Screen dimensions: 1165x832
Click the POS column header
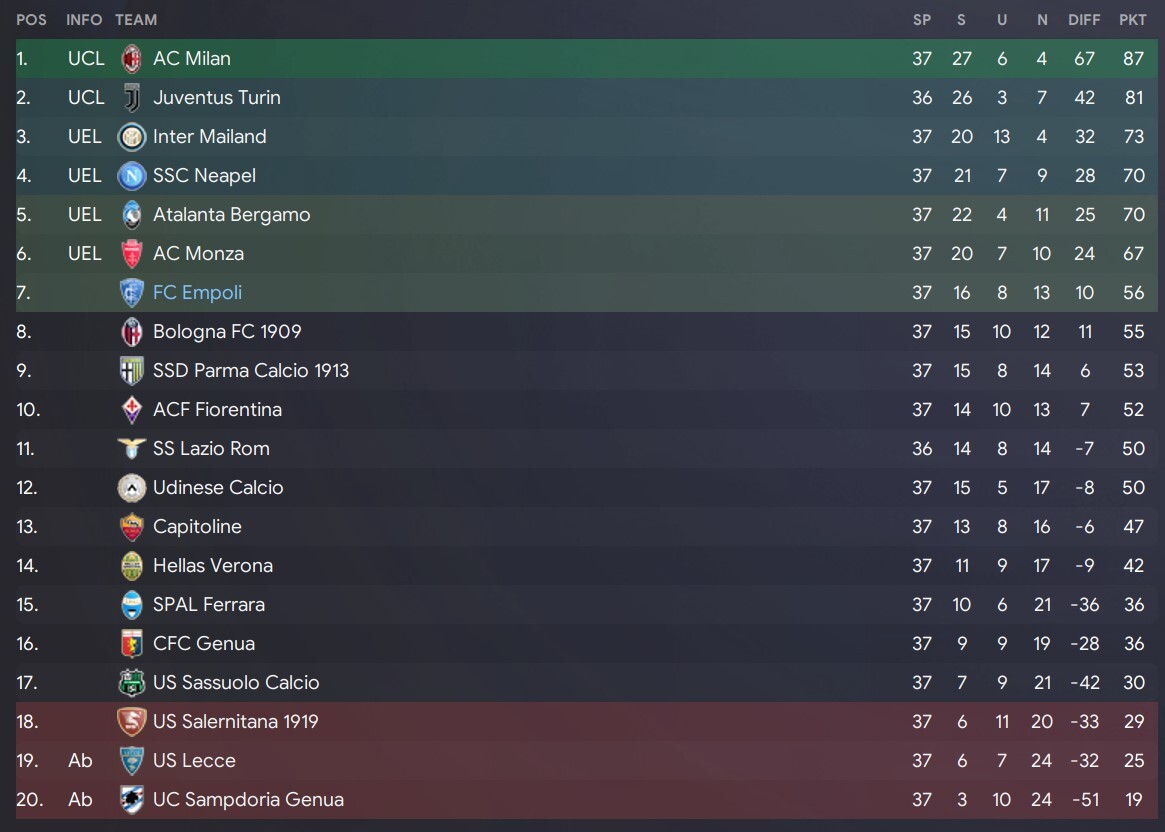pos(31,20)
